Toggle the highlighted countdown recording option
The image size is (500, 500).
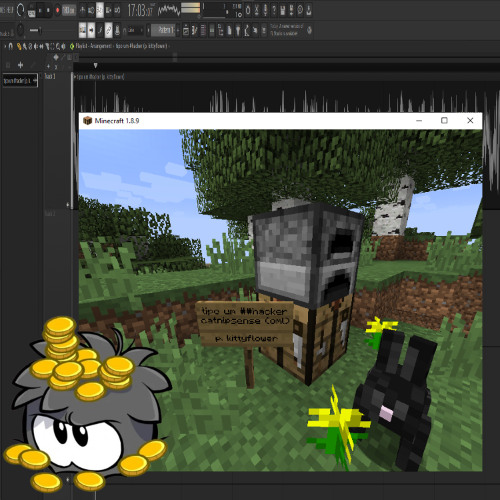(100, 10)
